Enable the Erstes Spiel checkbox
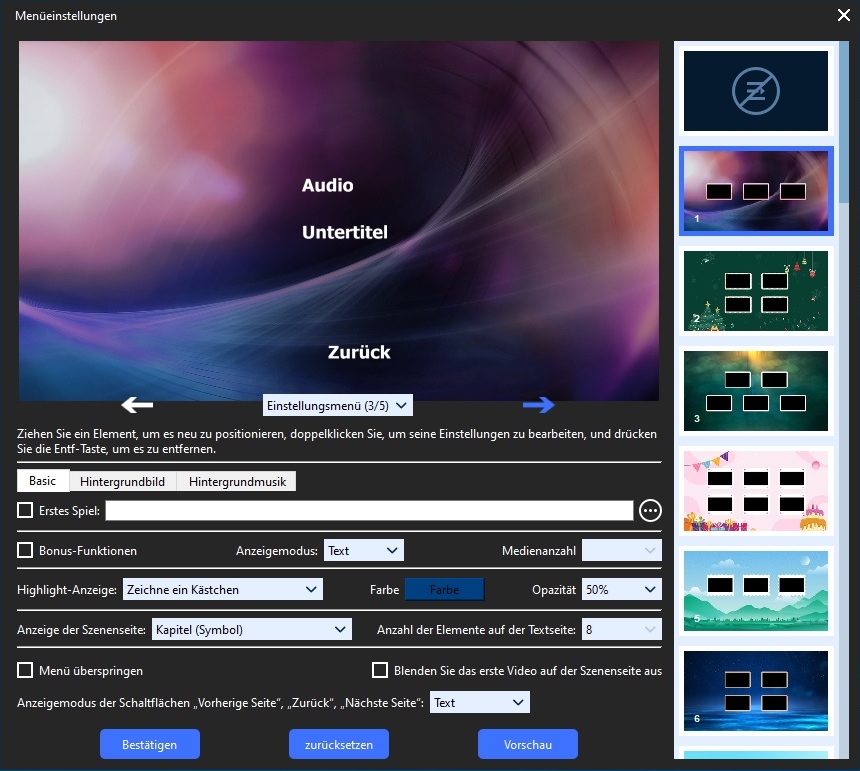The height and width of the screenshot is (771, 860). 25,511
